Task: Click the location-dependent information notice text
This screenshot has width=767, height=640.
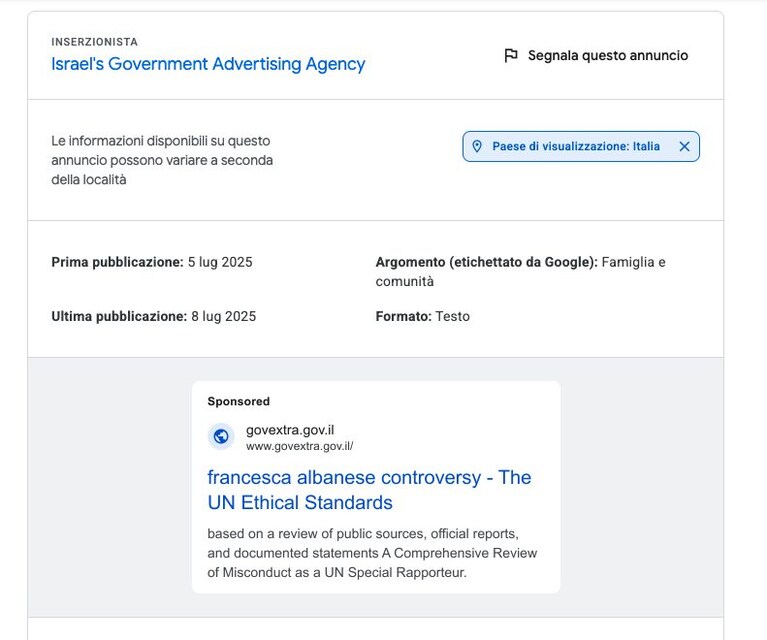Action: click(x=162, y=160)
